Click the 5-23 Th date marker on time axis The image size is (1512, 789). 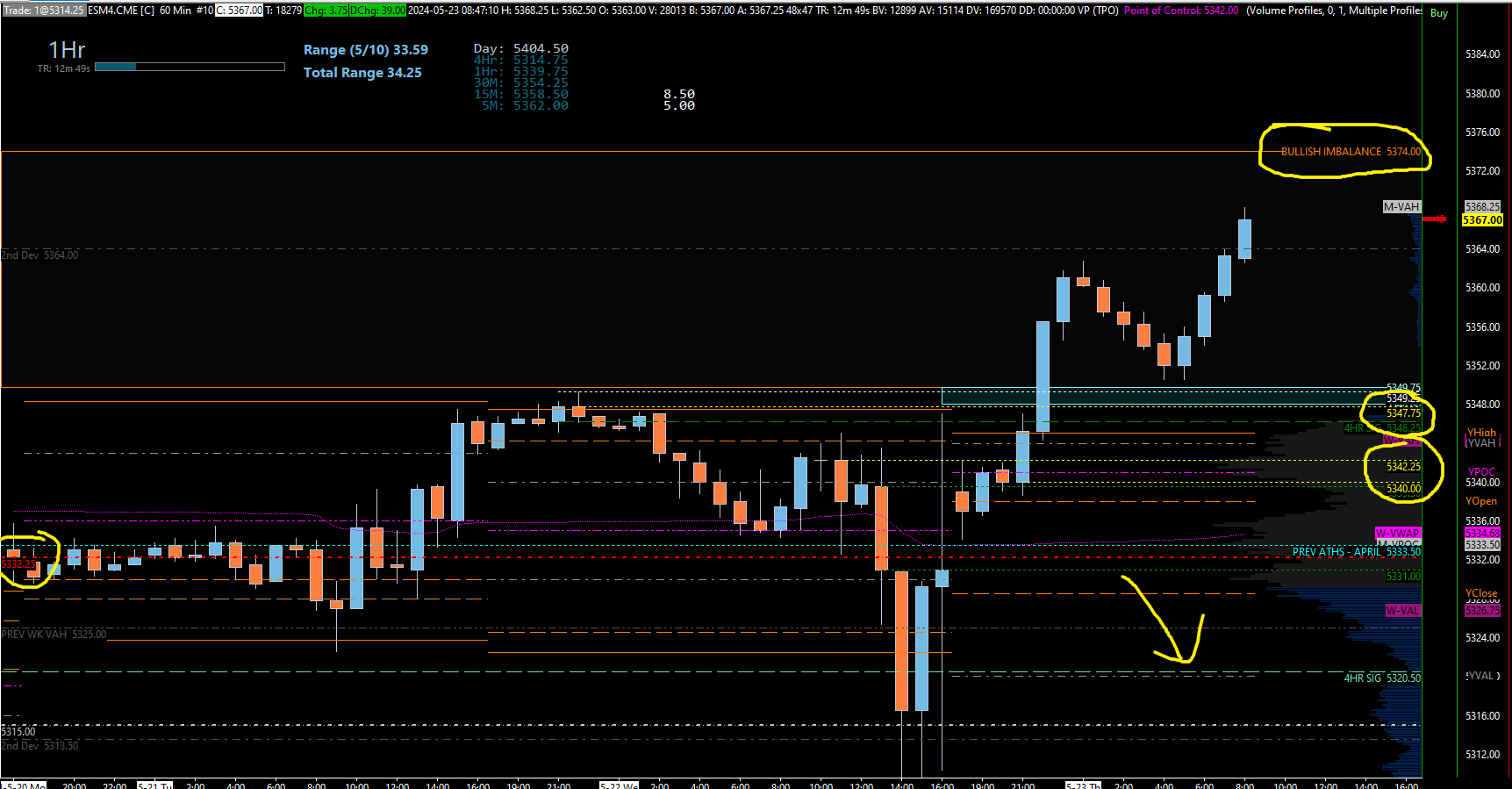1083,785
